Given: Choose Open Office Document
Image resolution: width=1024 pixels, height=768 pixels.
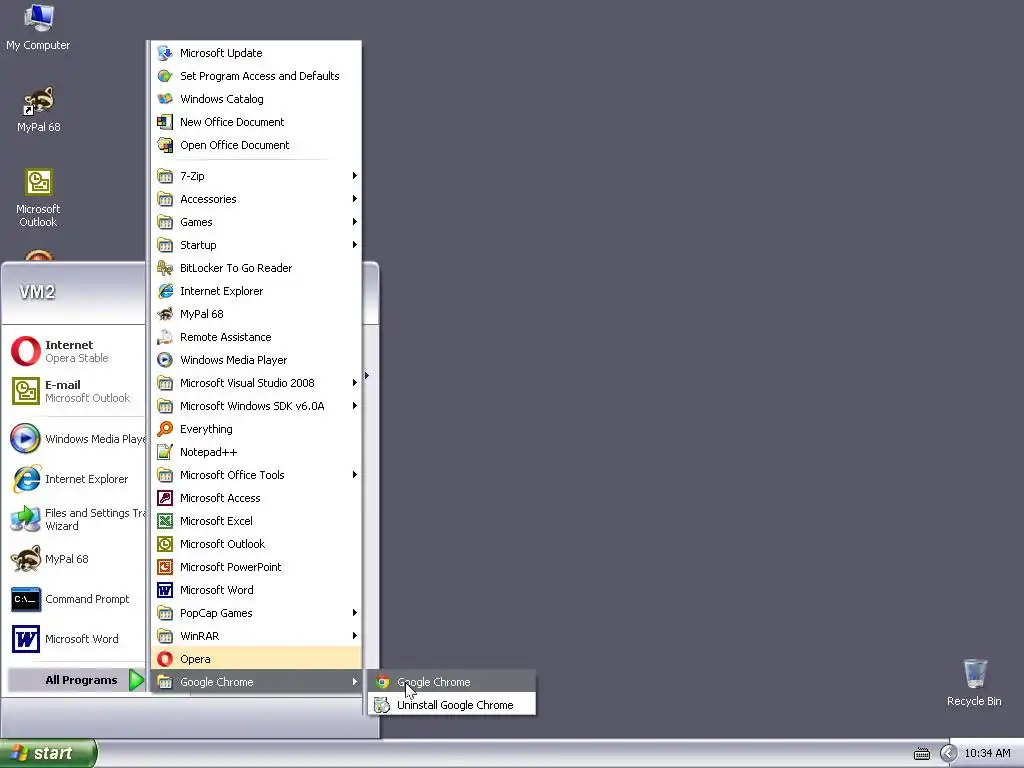Looking at the screenshot, I should point(256,145).
